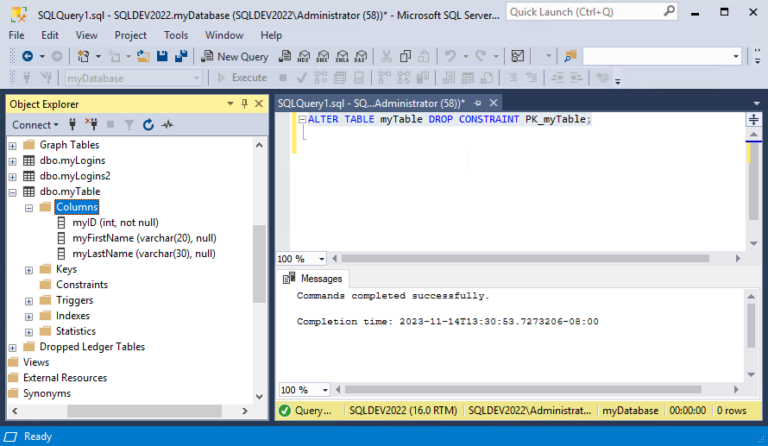Click the Open File folder icon
The height and width of the screenshot is (446, 768).
[x=143, y=57]
